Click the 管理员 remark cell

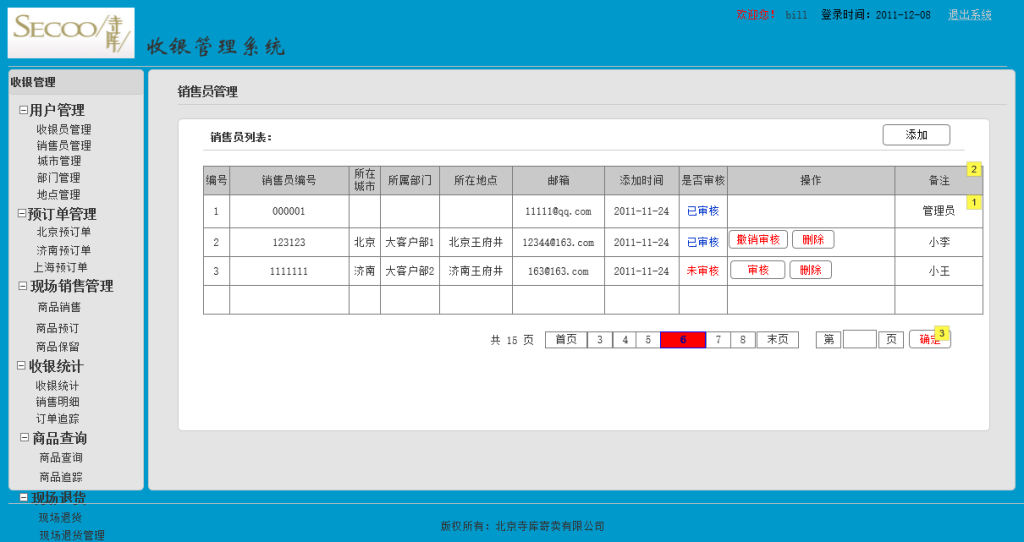pos(938,211)
